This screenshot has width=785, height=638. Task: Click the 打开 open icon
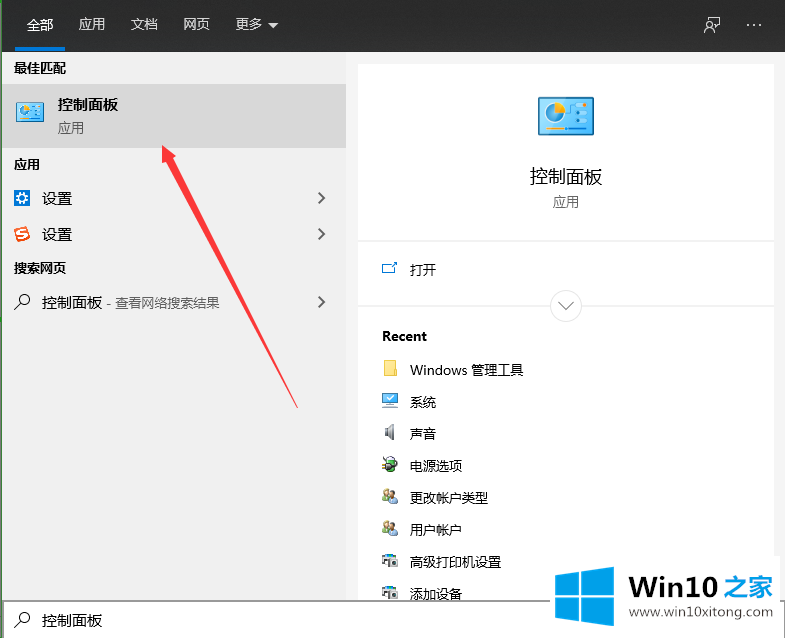click(389, 268)
